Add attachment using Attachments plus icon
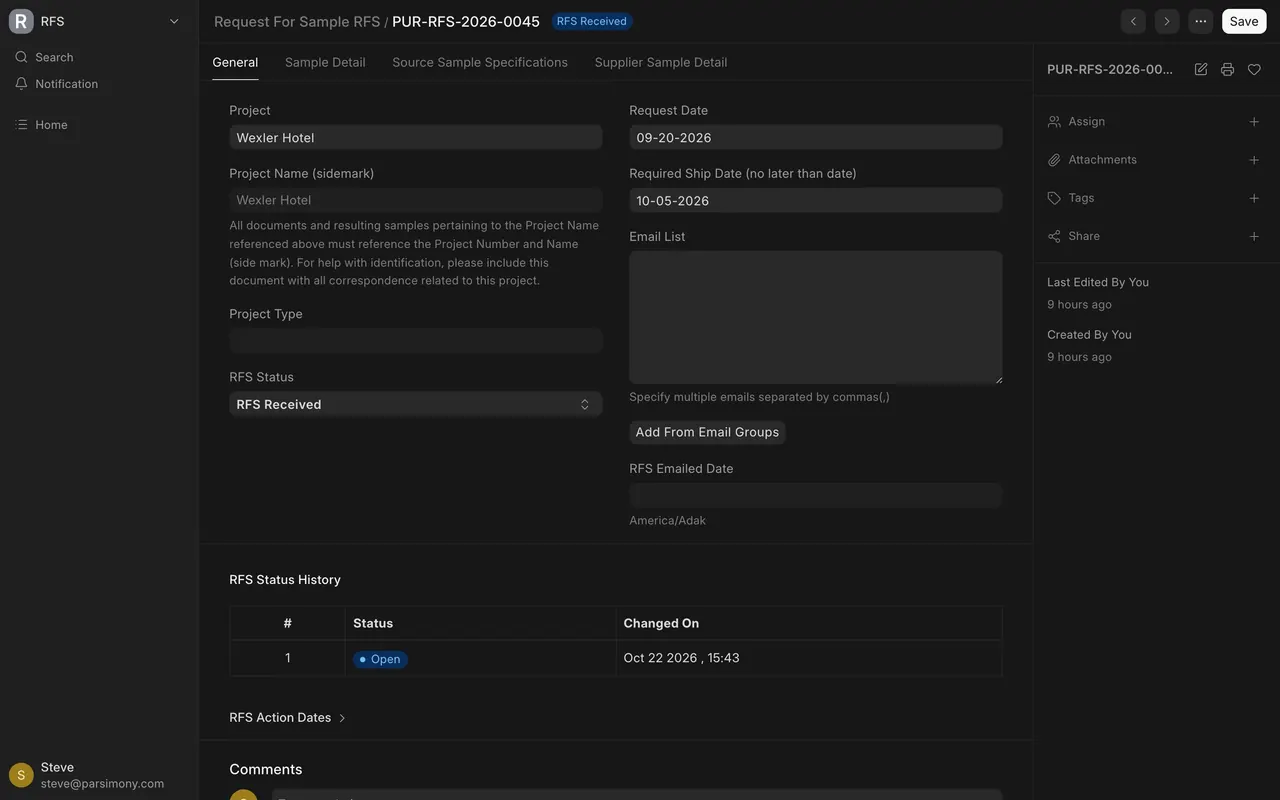Image resolution: width=1280 pixels, height=800 pixels. point(1254,160)
